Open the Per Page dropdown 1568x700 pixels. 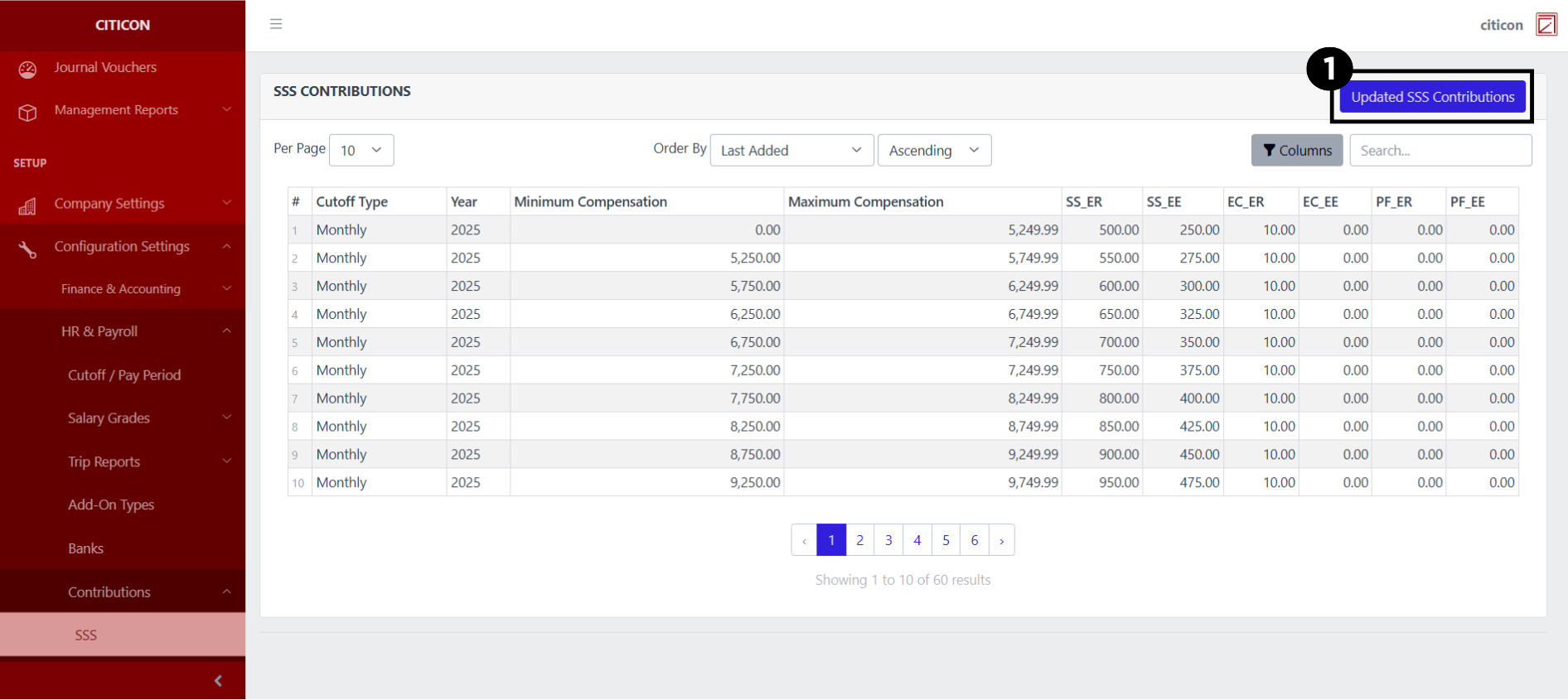[x=361, y=150]
